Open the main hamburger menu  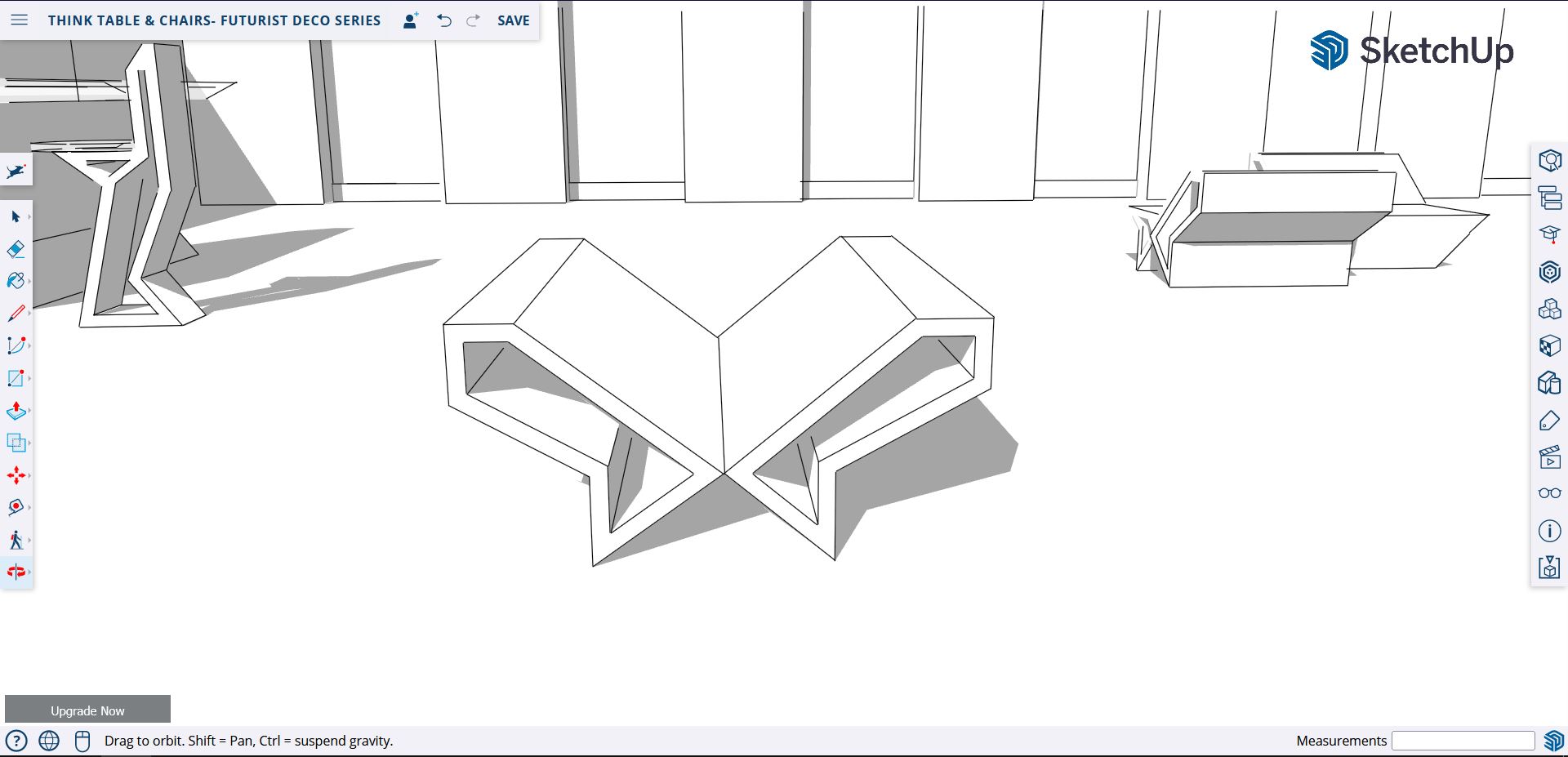[19, 20]
